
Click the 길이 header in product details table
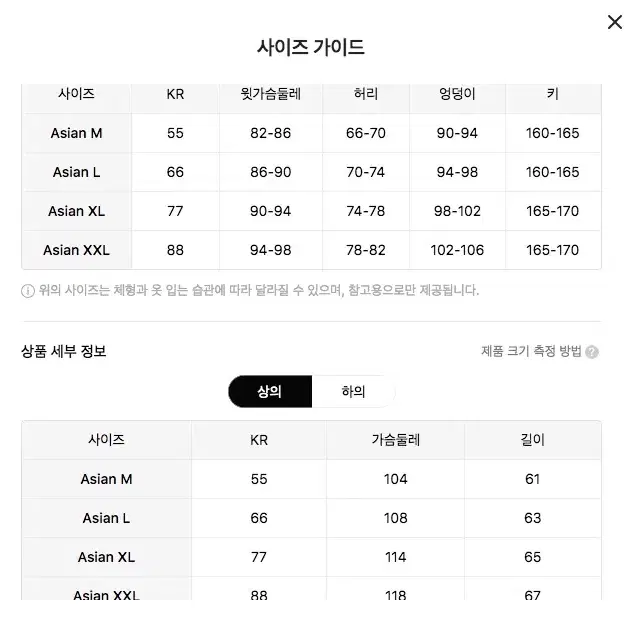(x=532, y=440)
